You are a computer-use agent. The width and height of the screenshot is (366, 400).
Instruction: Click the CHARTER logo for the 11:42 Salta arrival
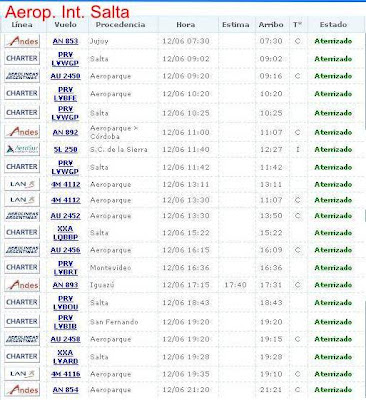(22, 167)
